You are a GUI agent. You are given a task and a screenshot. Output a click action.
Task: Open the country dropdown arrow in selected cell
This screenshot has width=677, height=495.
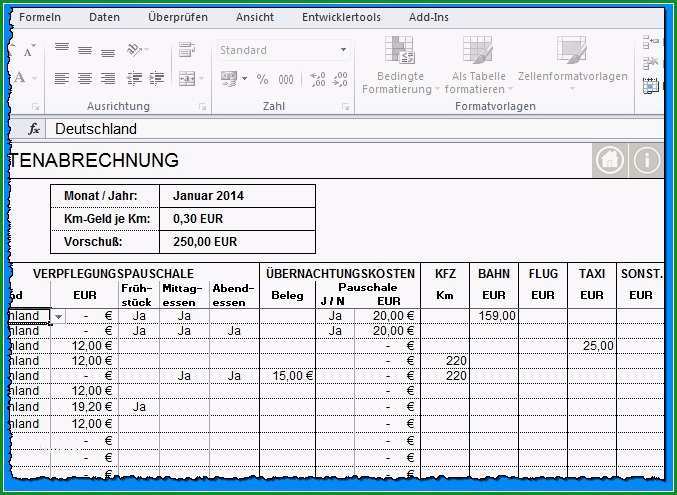[59, 317]
